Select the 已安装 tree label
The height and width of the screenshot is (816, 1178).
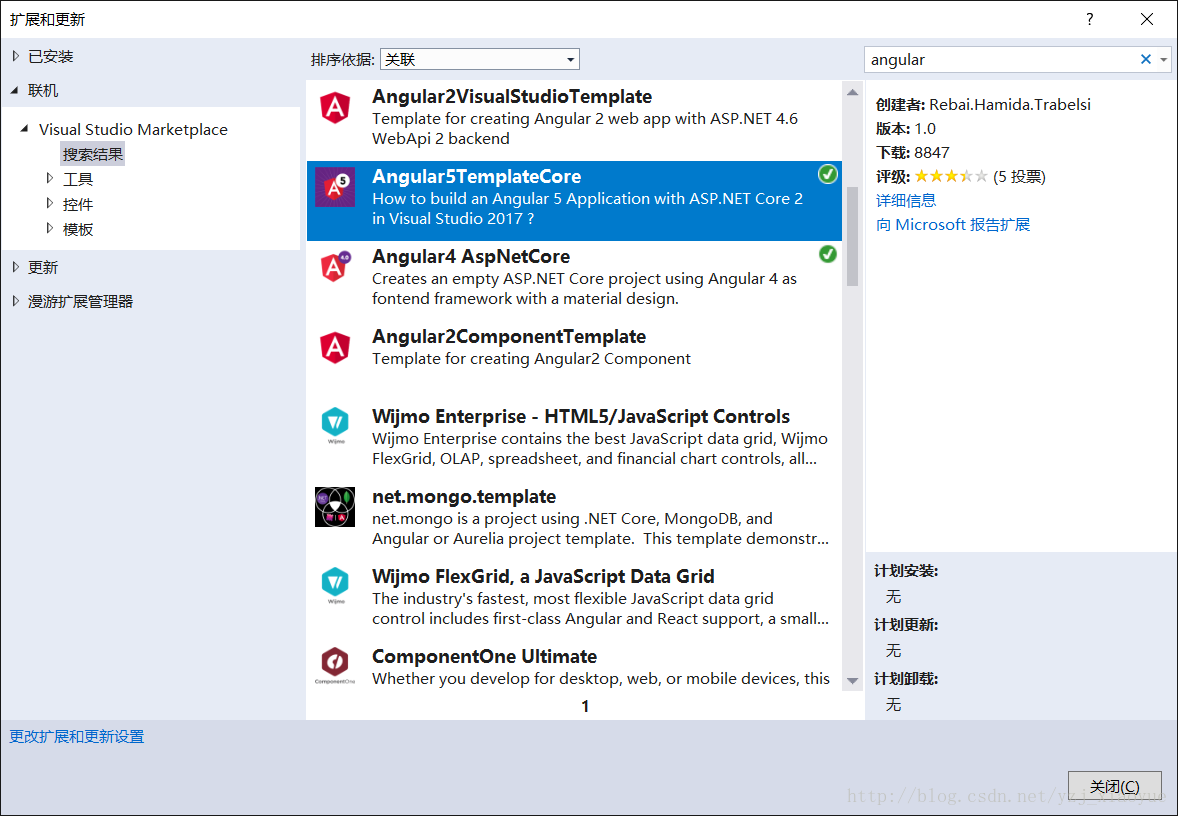click(x=50, y=56)
